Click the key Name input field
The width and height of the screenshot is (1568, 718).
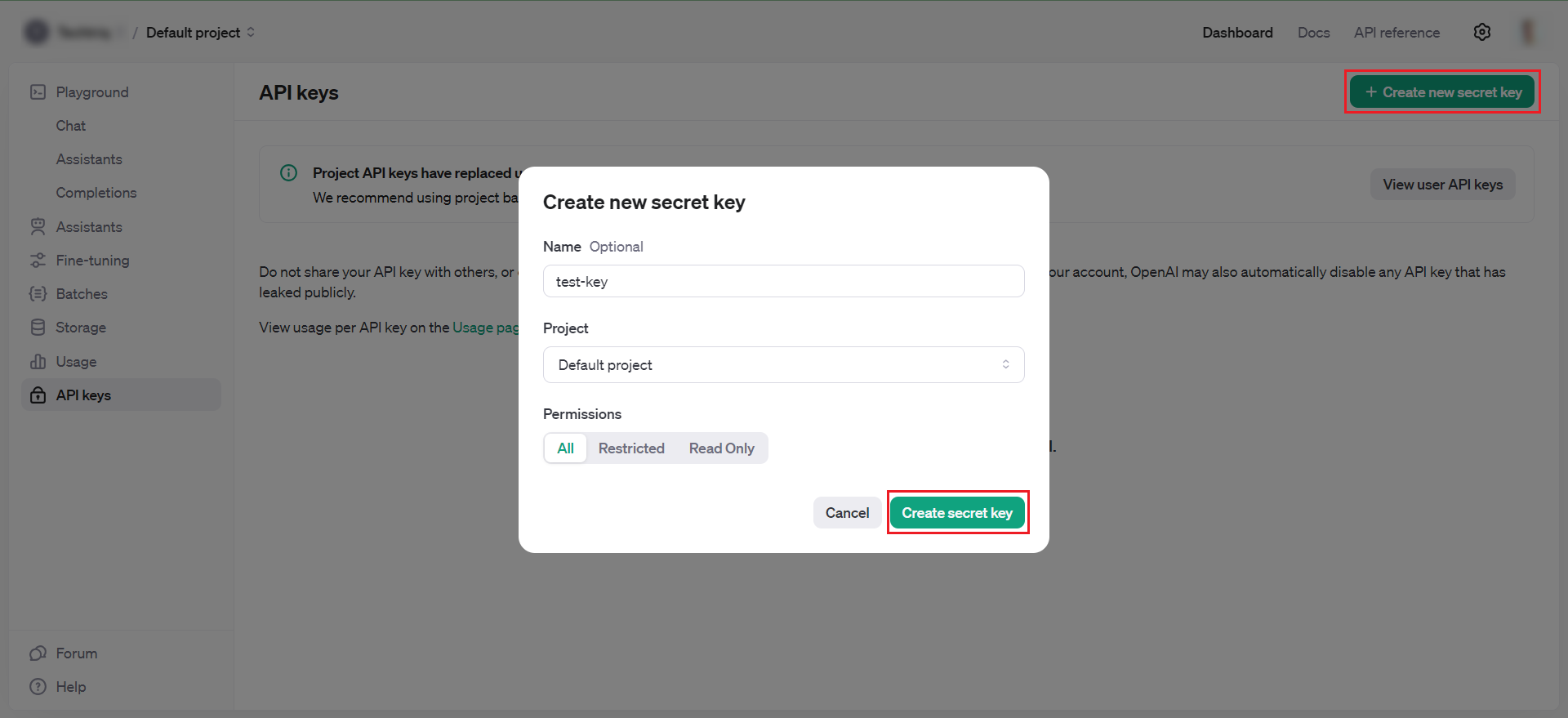783,282
